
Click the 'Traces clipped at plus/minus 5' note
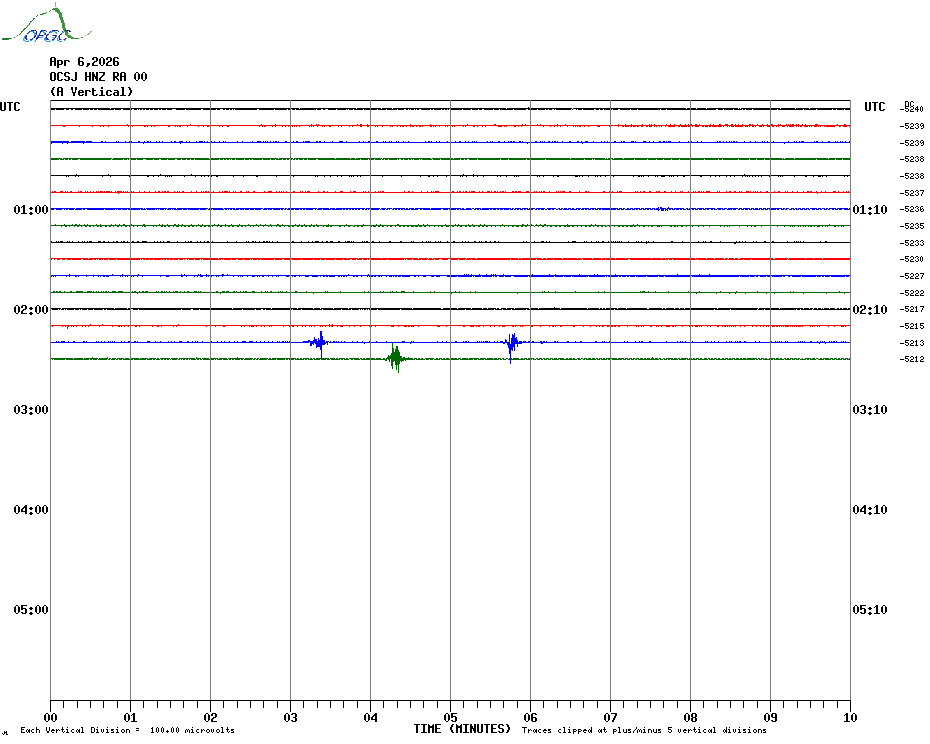[x=644, y=730]
